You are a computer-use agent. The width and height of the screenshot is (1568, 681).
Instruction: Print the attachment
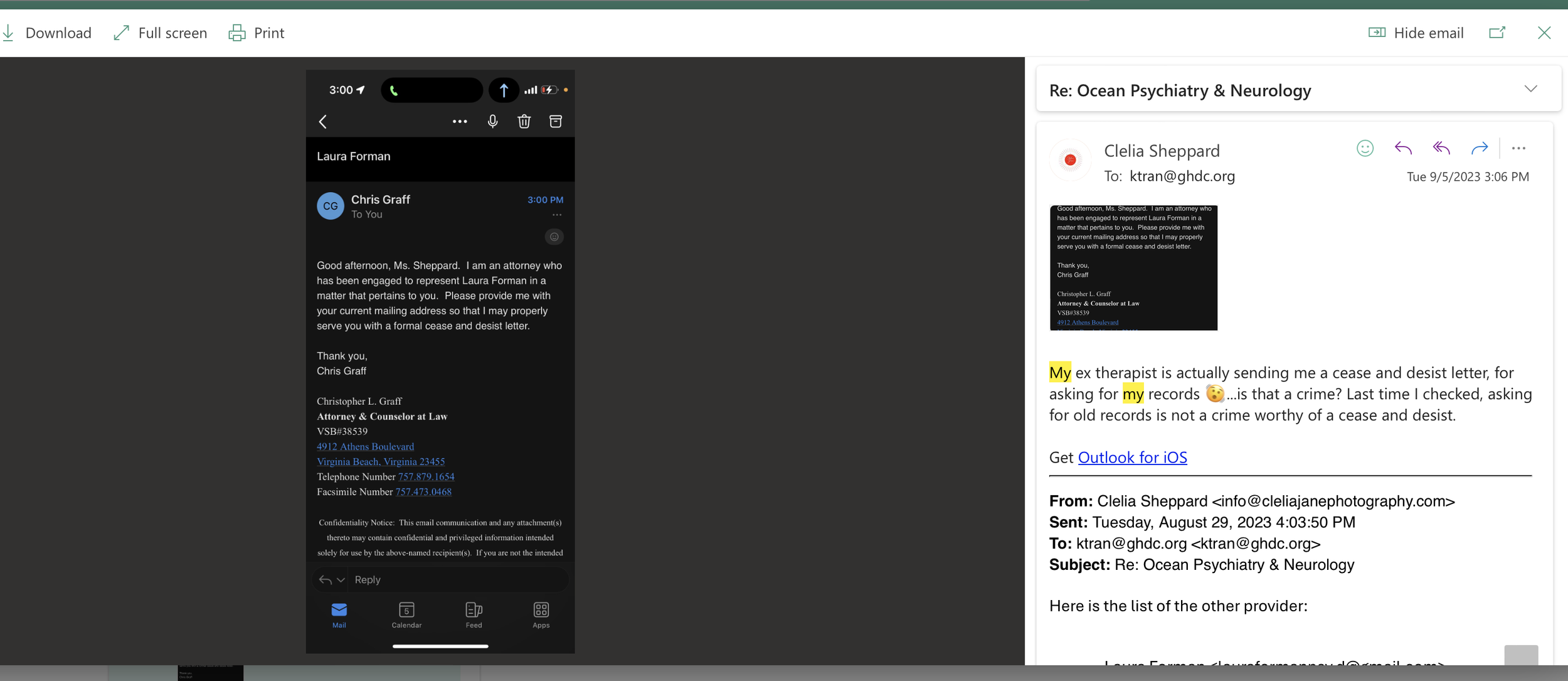[257, 33]
